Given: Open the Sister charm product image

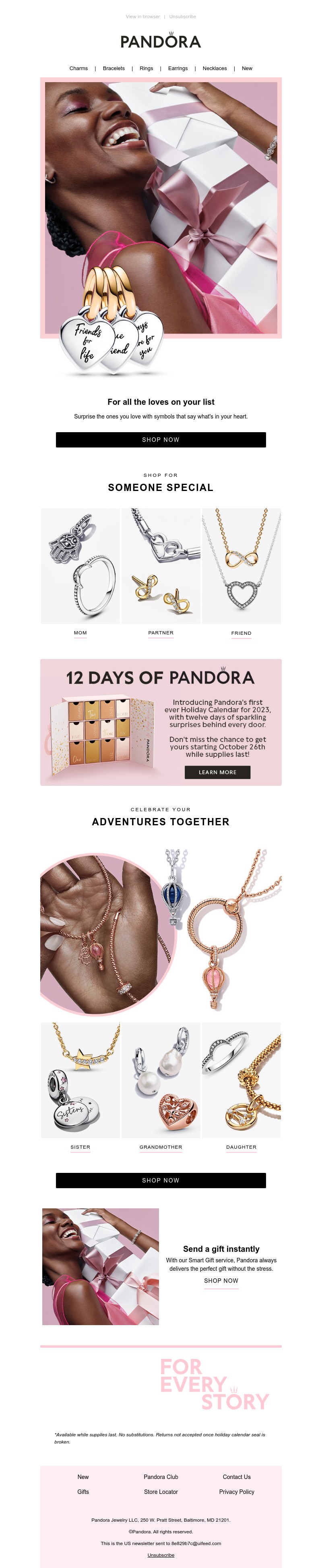Looking at the screenshot, I should [80, 1080].
